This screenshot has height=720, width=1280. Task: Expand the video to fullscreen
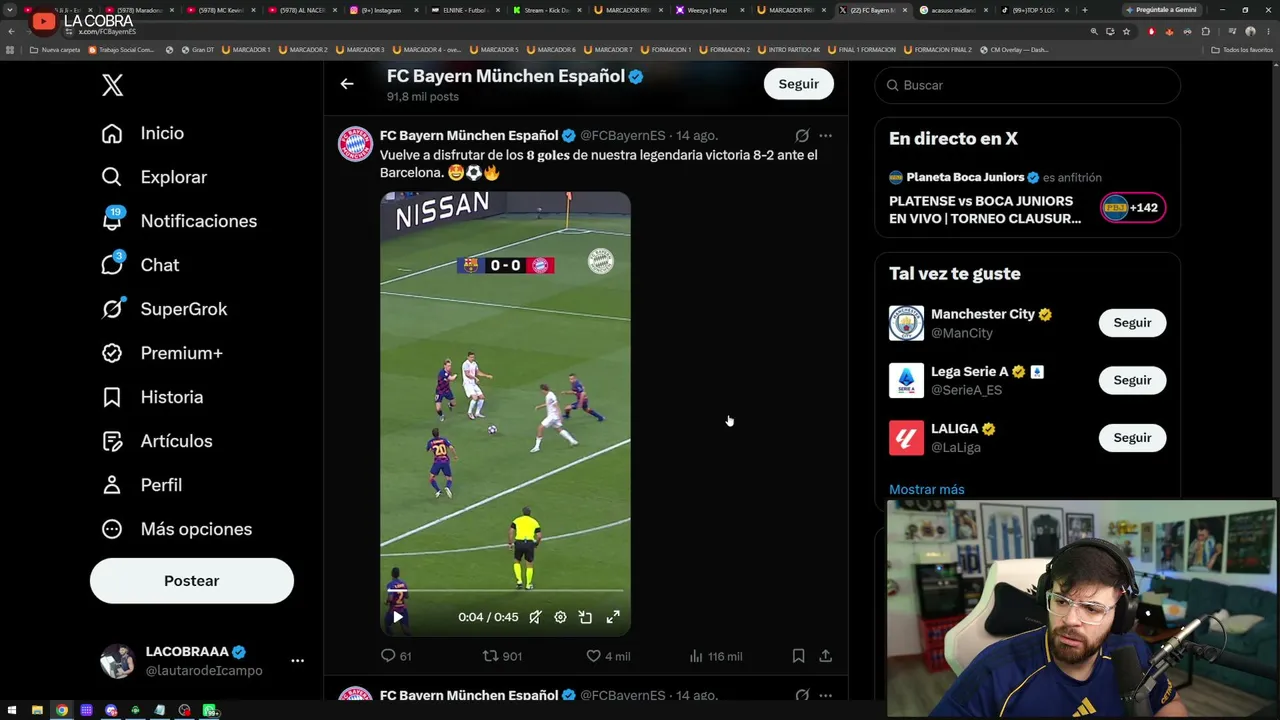[613, 617]
